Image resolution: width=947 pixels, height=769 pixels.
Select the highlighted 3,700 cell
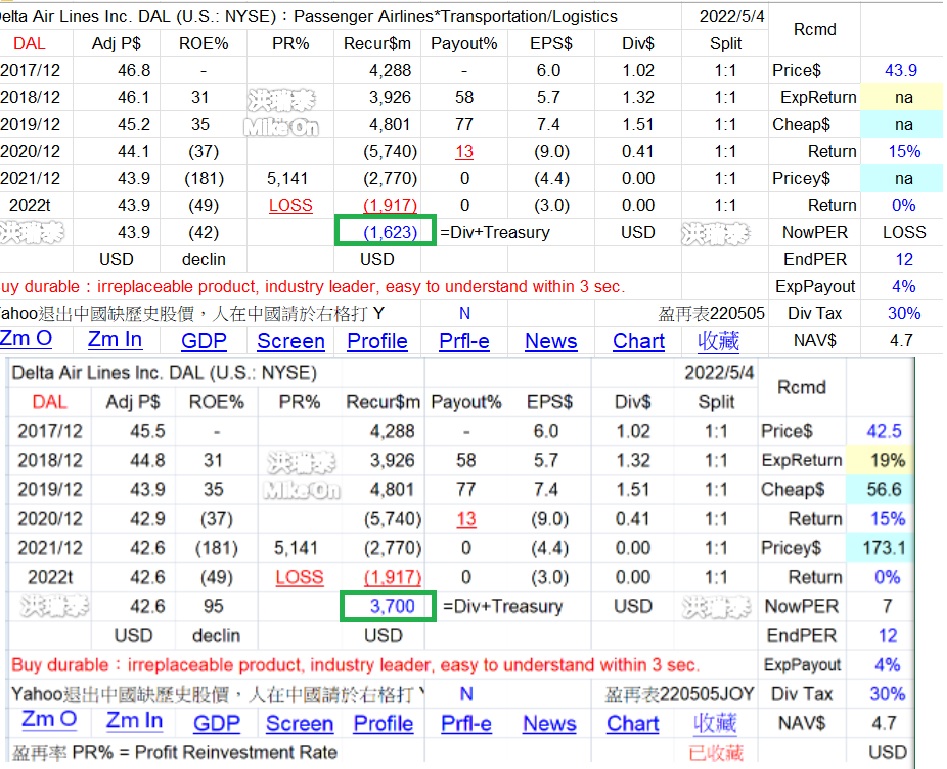point(388,606)
